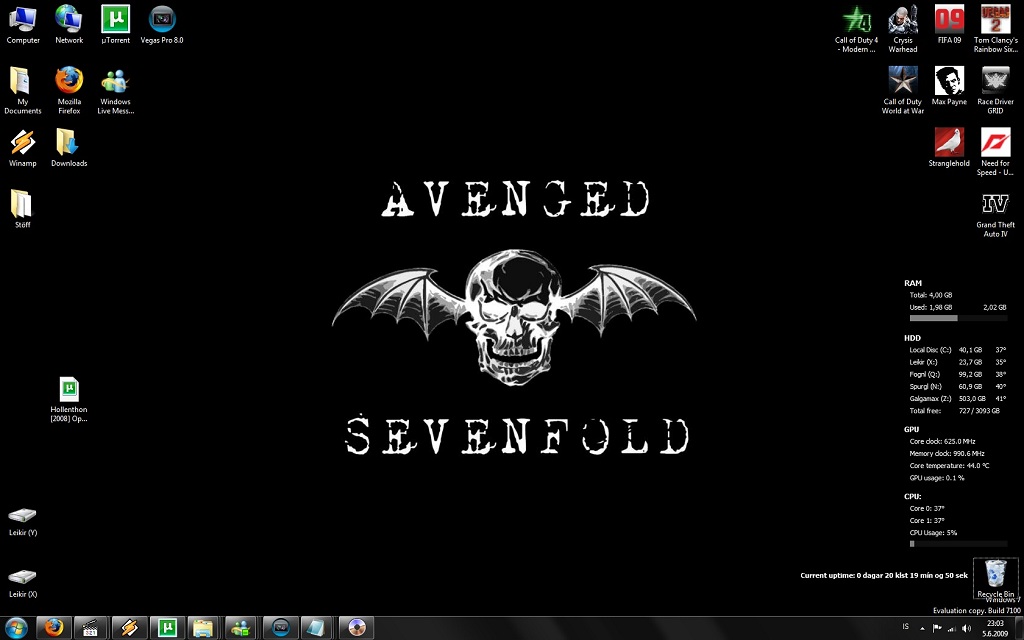1024x640 pixels.
Task: Select the Vegas Pro 8.0 desktop shortcut
Action: click(162, 25)
